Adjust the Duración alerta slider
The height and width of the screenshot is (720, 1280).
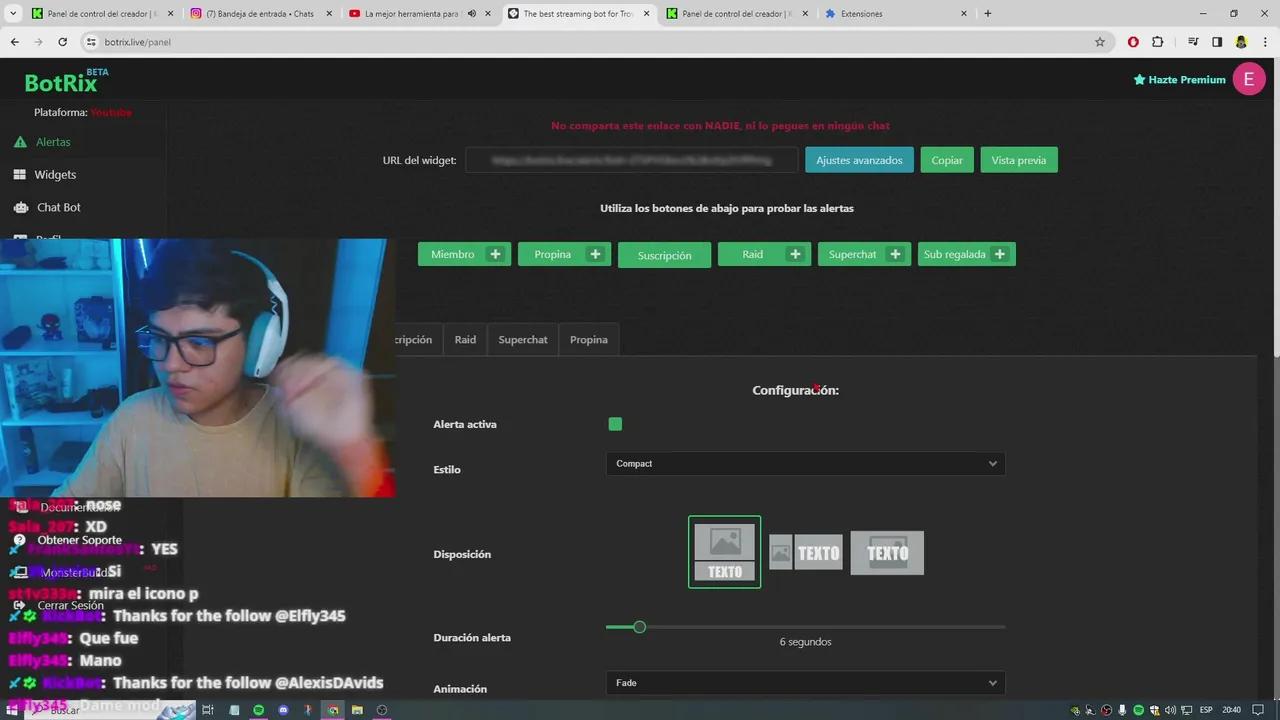coord(639,627)
